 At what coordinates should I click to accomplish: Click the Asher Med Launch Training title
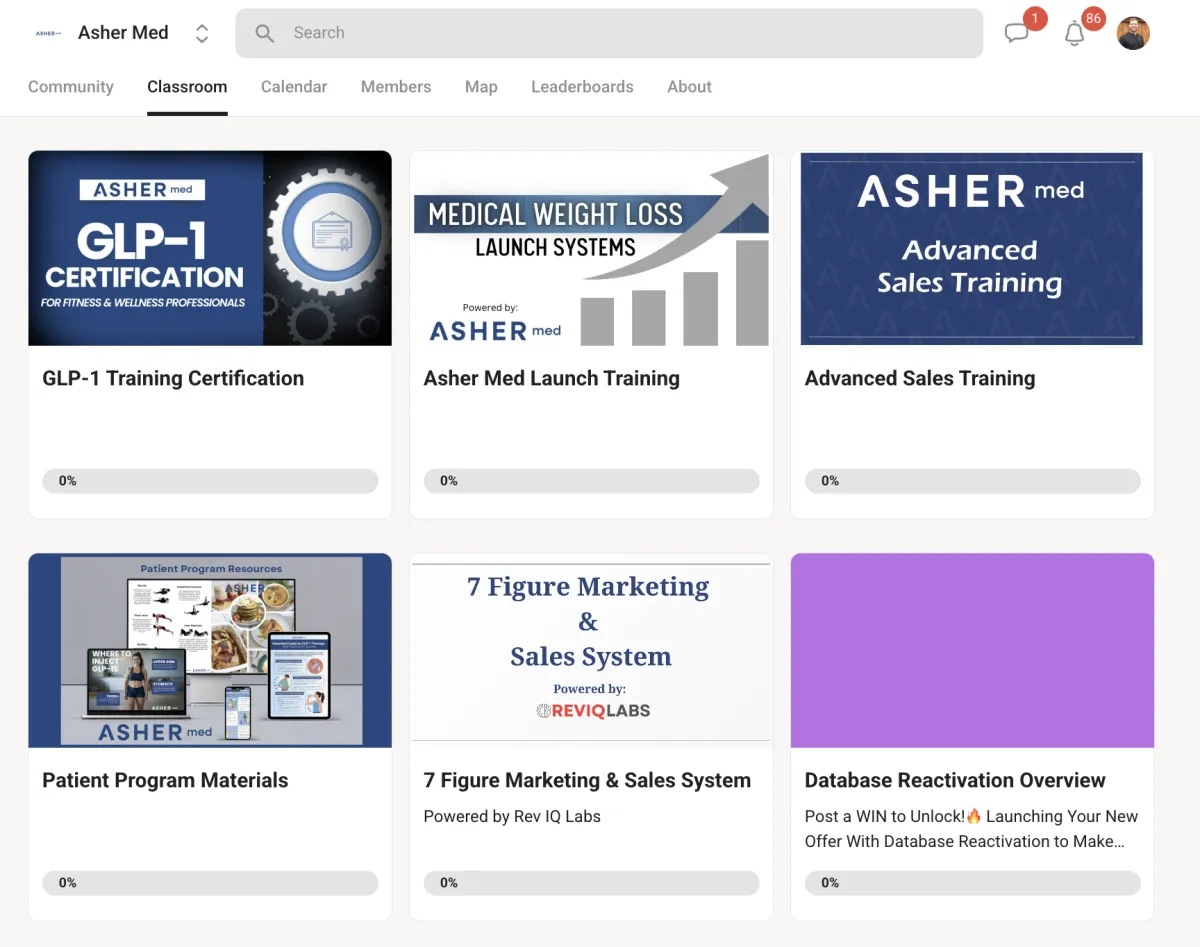[x=552, y=378]
